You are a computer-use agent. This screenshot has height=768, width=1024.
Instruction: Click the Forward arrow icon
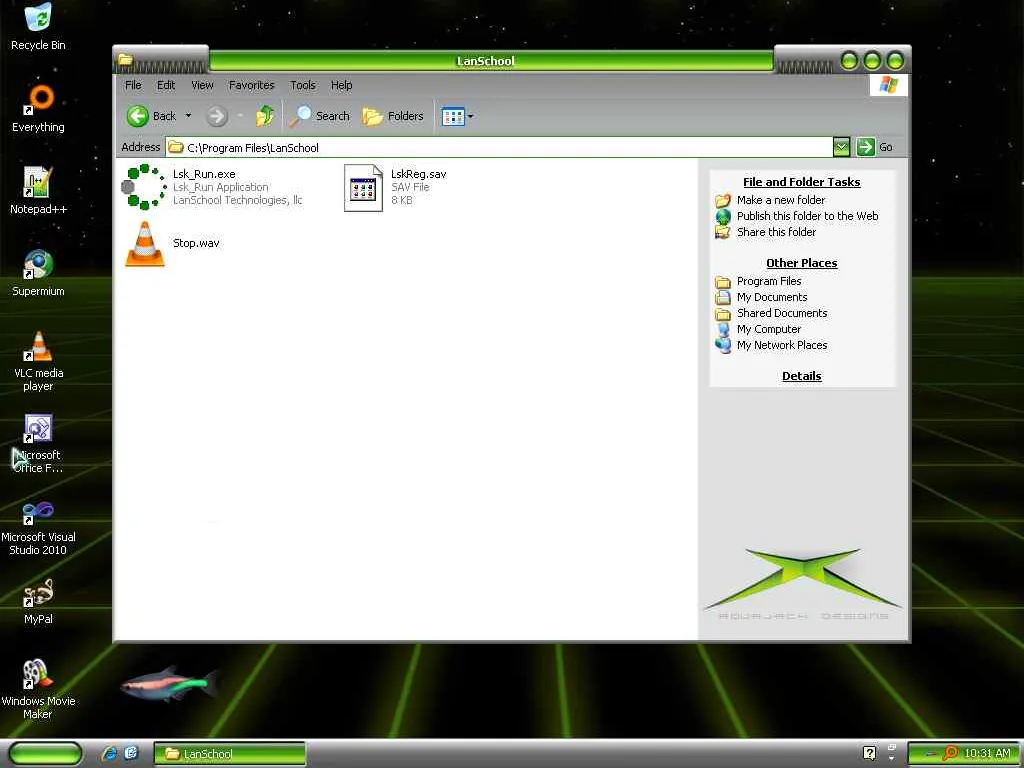click(216, 116)
